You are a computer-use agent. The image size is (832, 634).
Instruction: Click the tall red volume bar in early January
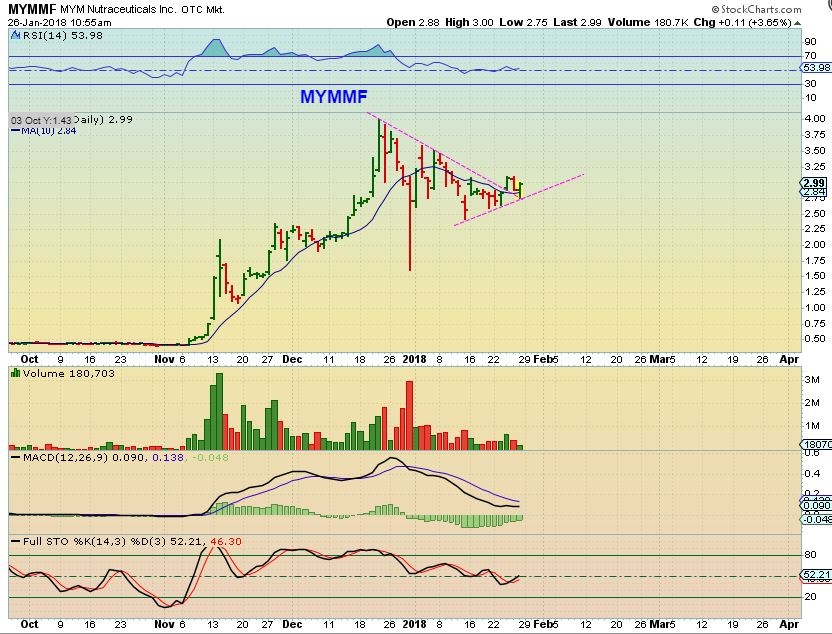click(410, 416)
